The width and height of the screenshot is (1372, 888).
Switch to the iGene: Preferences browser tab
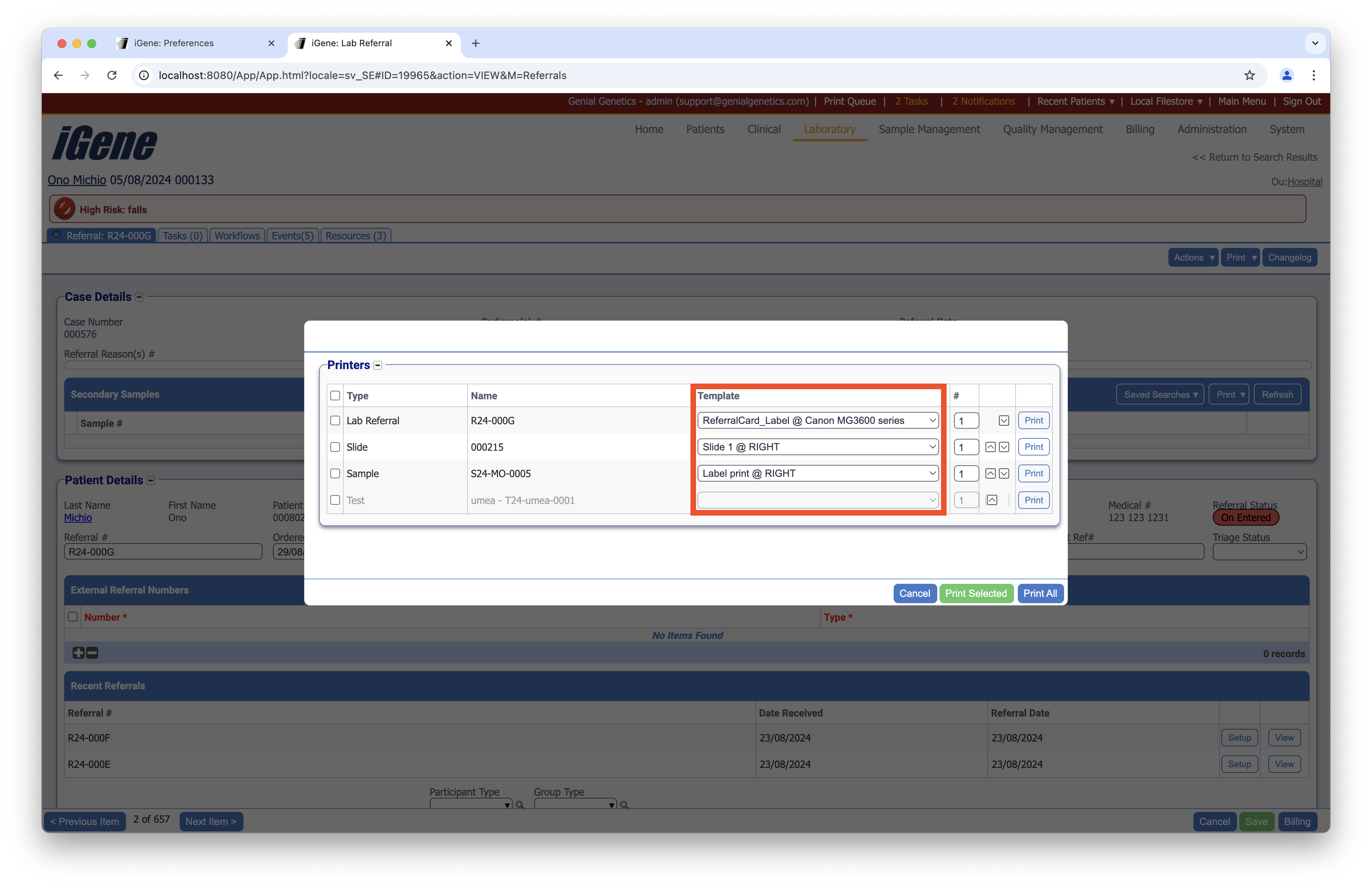click(173, 43)
